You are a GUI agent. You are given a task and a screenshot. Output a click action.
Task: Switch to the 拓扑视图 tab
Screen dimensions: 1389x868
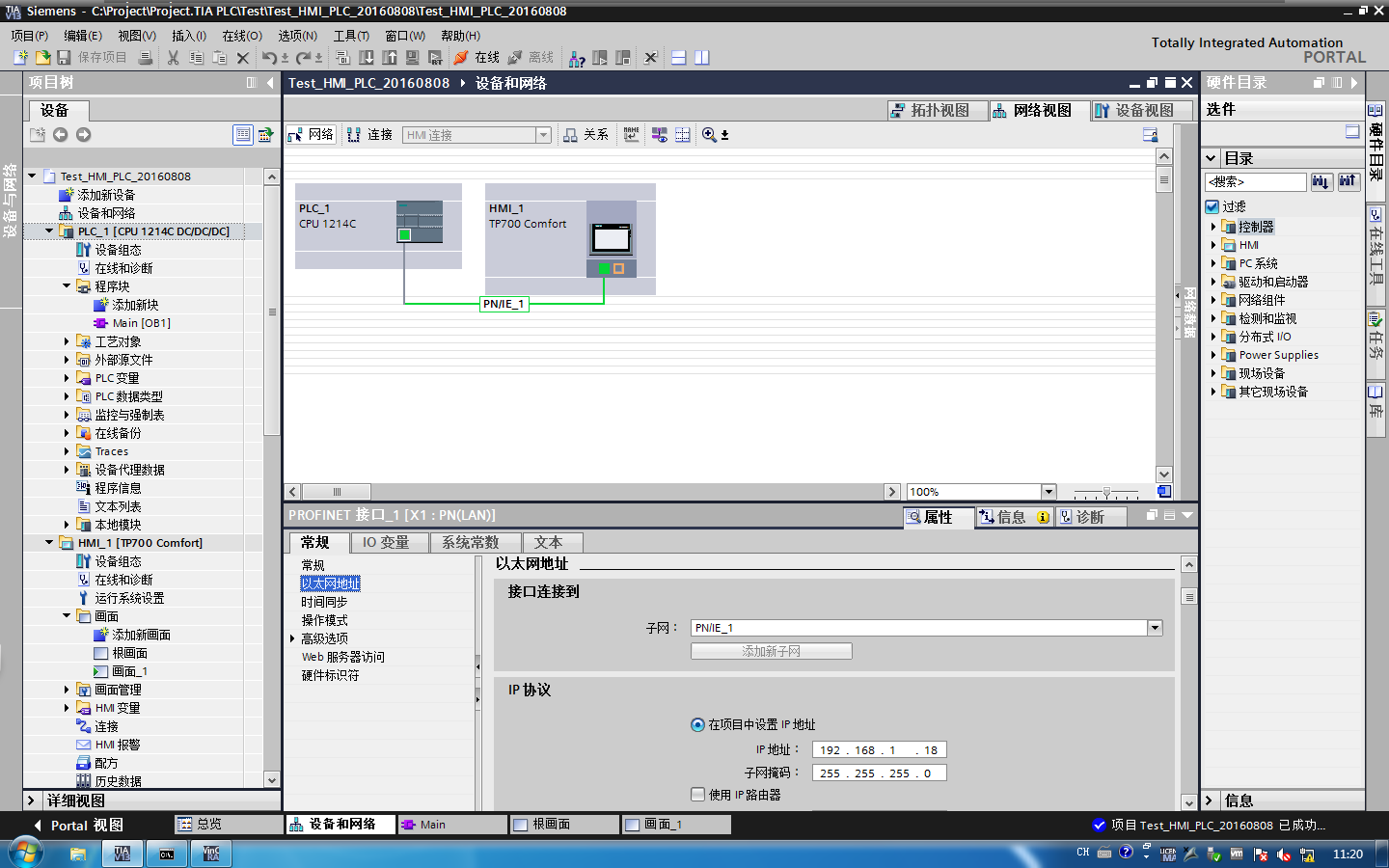939,111
